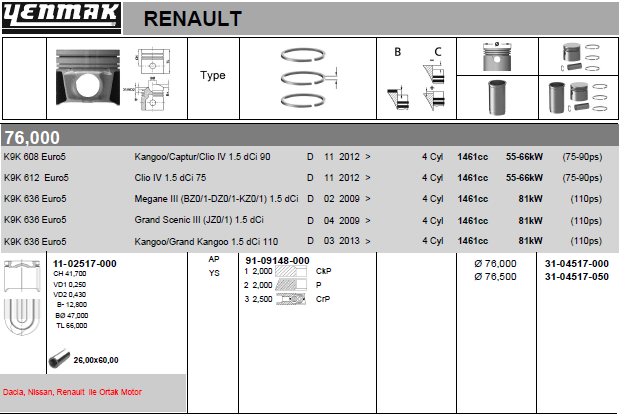The height and width of the screenshot is (415, 620).
Task: Select piston part number 11-02517-000
Action: 84,262
